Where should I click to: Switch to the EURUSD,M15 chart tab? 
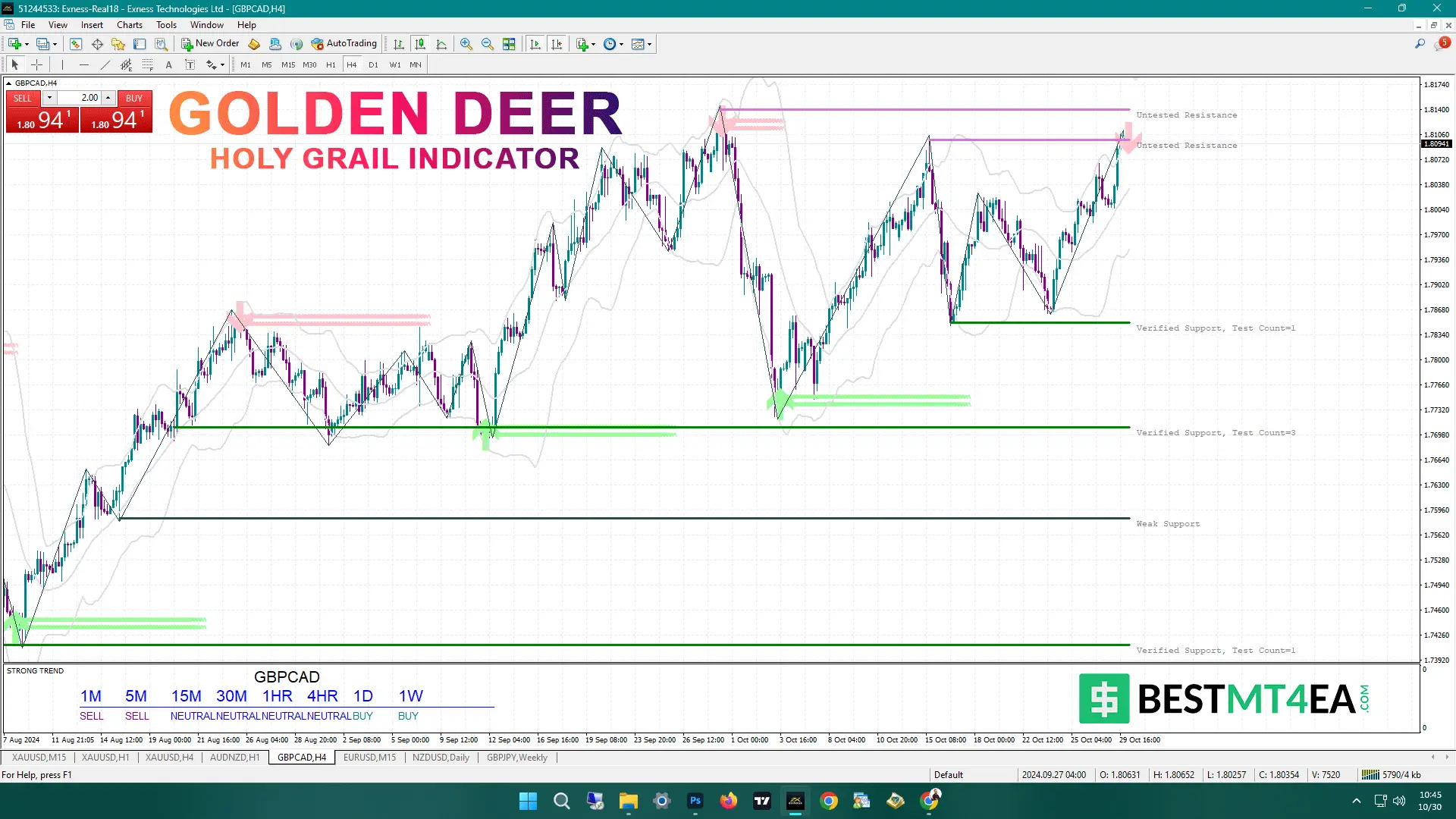369,757
